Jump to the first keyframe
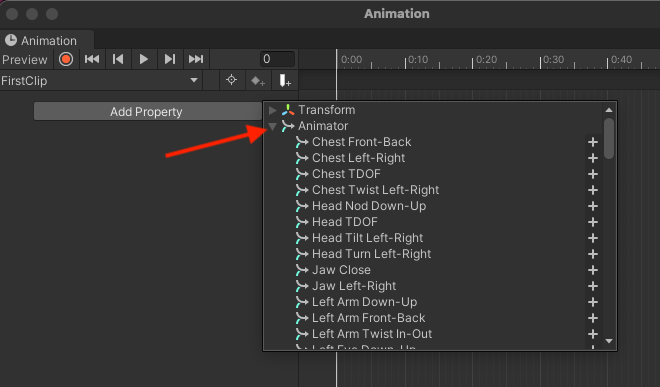 tap(92, 59)
